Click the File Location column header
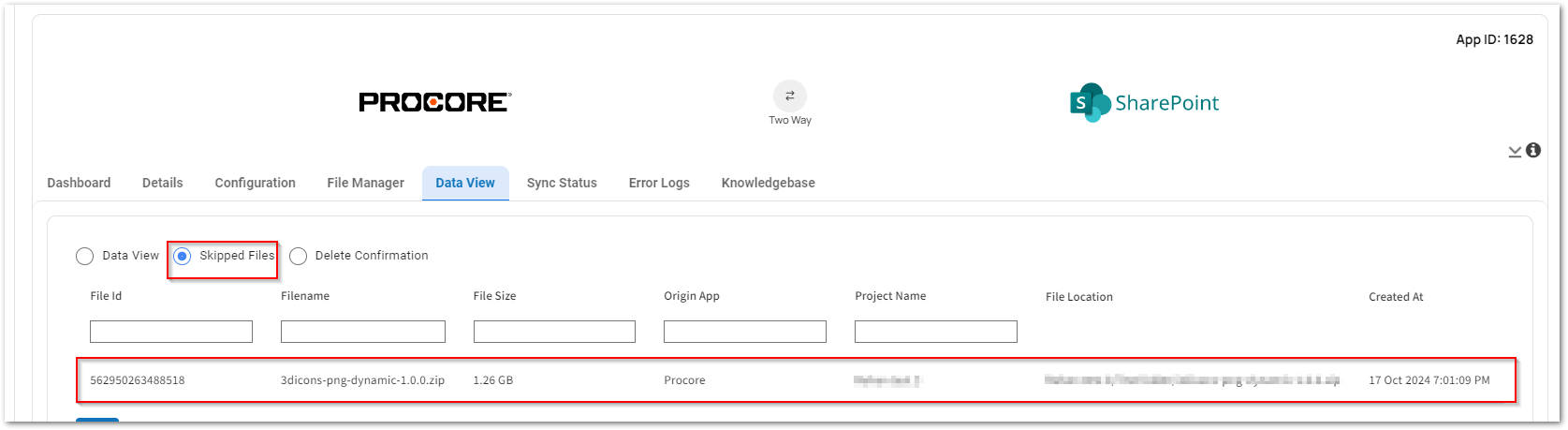Viewport: 1568px width, 430px height. click(x=1079, y=297)
